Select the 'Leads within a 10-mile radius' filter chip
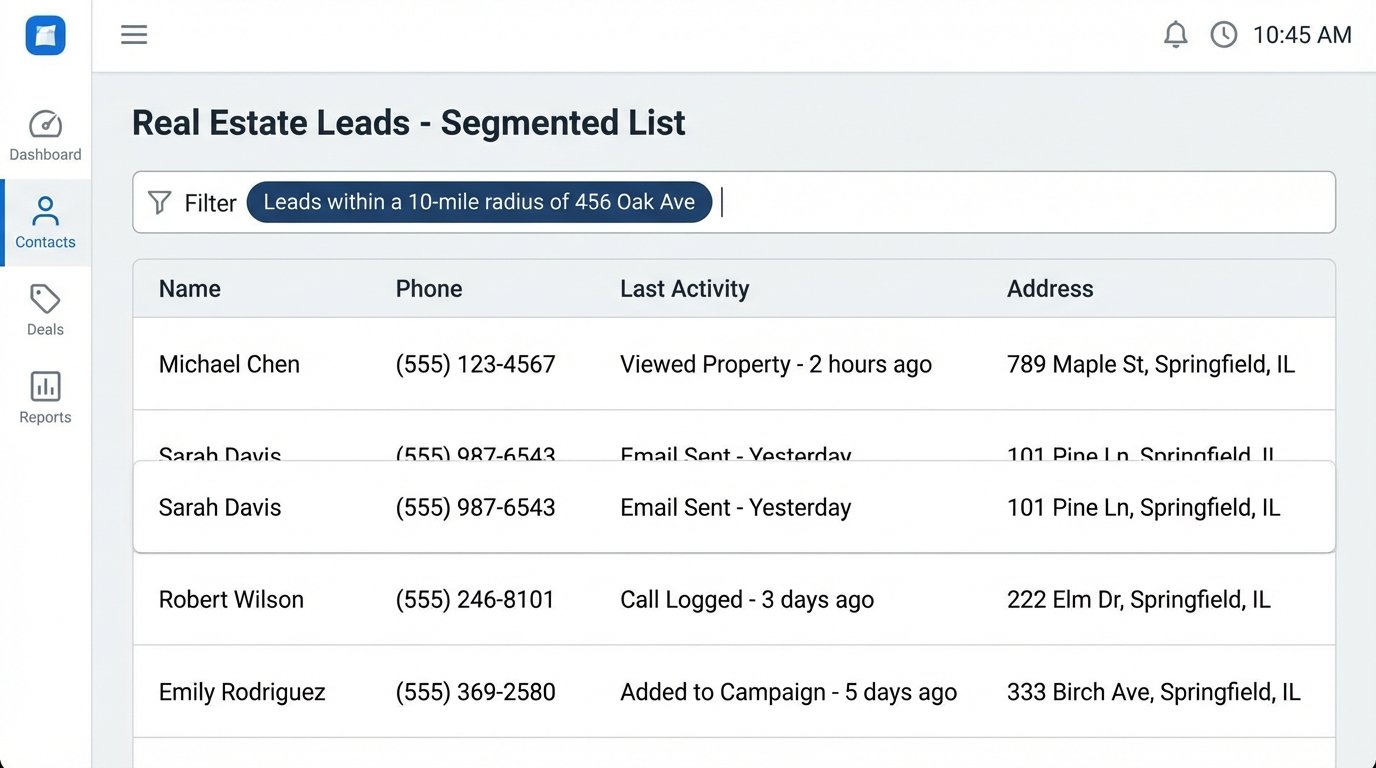 [x=479, y=201]
